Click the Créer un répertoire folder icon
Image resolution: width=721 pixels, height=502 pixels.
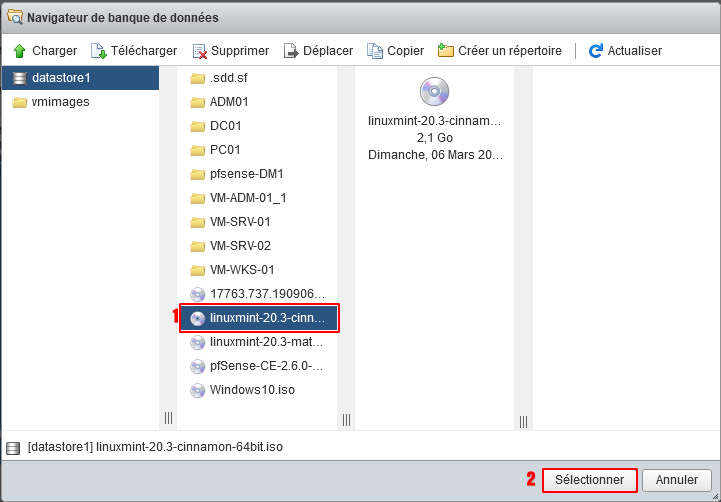(x=446, y=51)
